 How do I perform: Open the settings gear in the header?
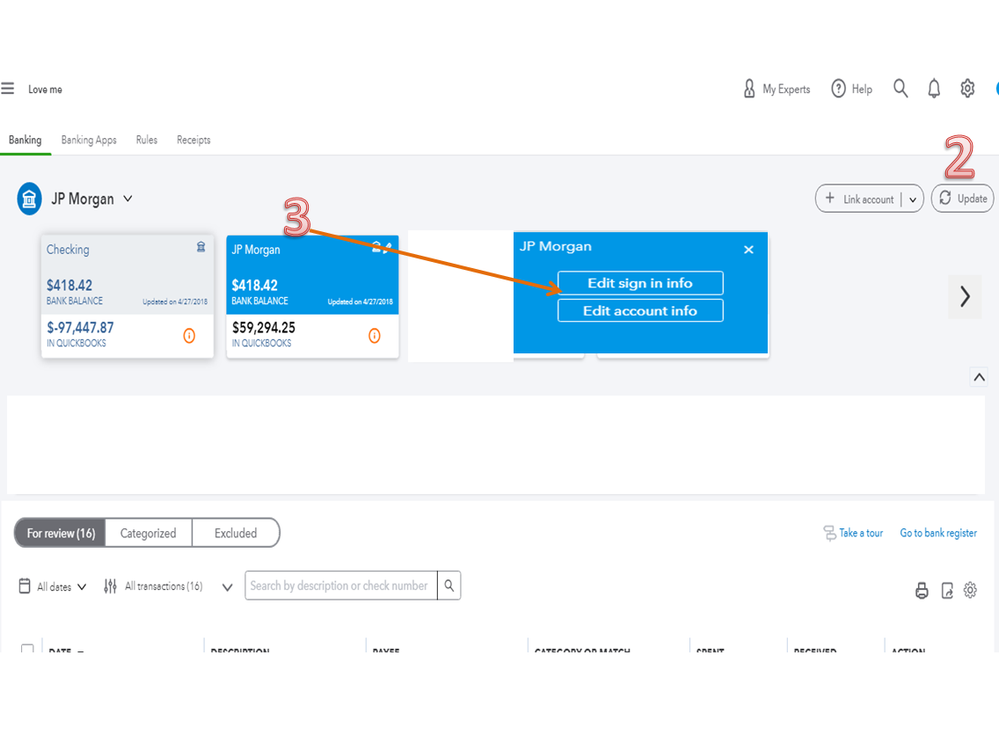coord(967,89)
